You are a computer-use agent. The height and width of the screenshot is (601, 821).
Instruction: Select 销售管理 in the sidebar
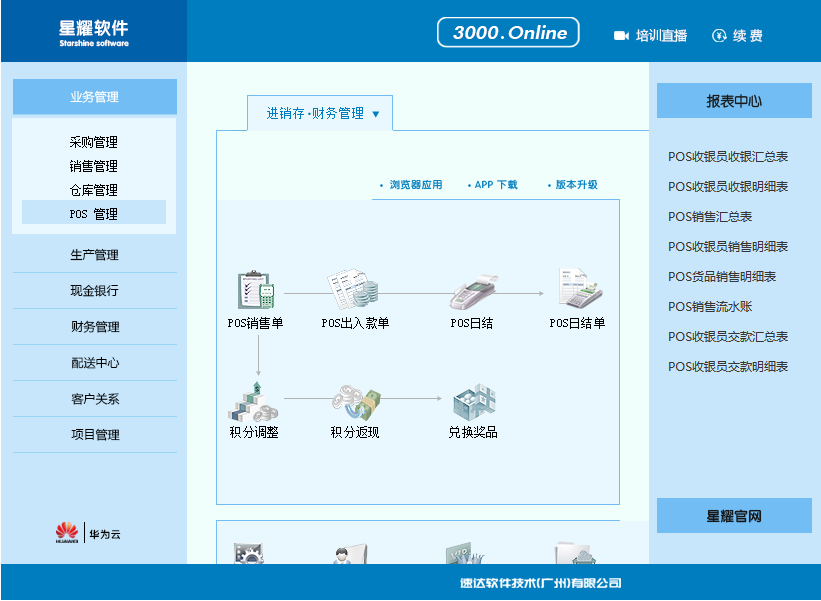(x=94, y=166)
